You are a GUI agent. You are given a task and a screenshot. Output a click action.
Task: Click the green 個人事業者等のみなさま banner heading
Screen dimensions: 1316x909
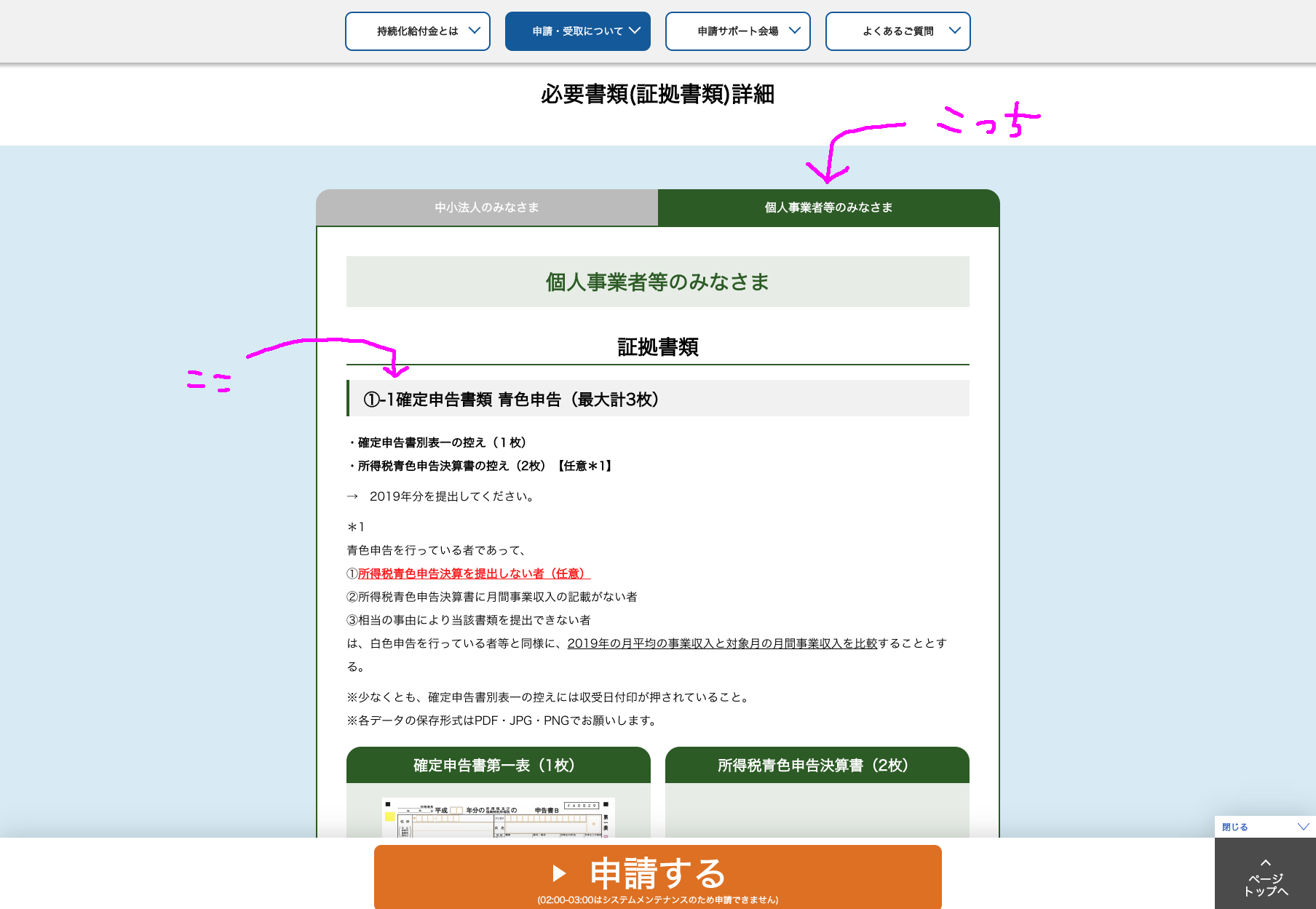[x=657, y=282]
